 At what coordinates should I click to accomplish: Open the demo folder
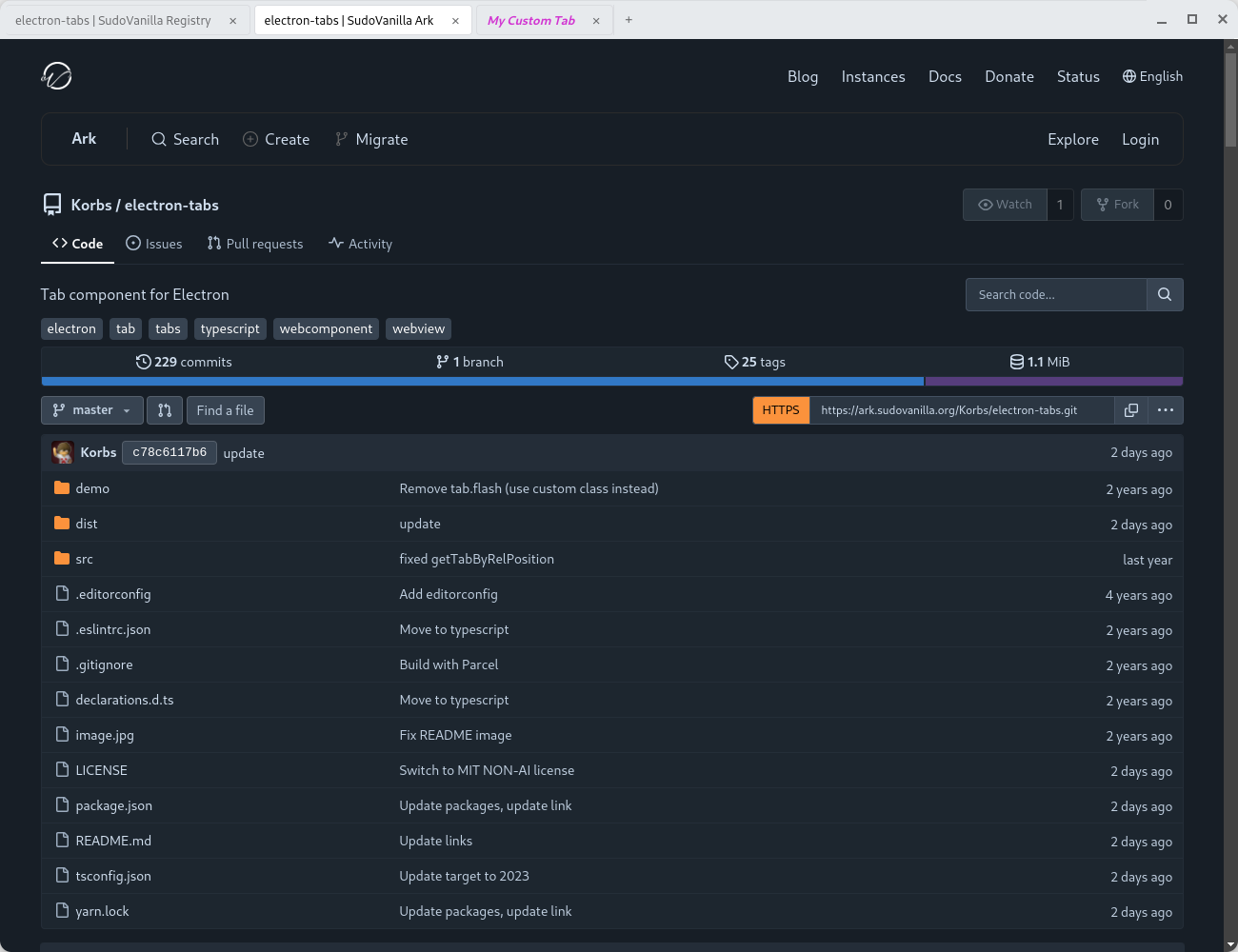pyautogui.click(x=92, y=488)
